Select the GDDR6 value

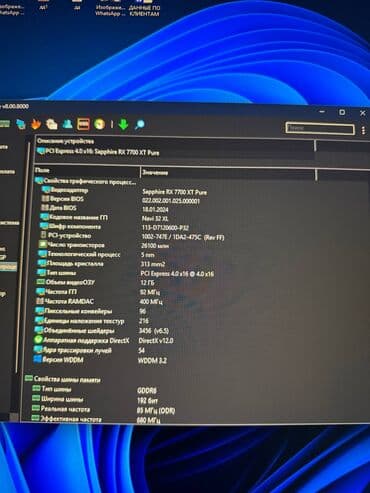[x=147, y=390]
